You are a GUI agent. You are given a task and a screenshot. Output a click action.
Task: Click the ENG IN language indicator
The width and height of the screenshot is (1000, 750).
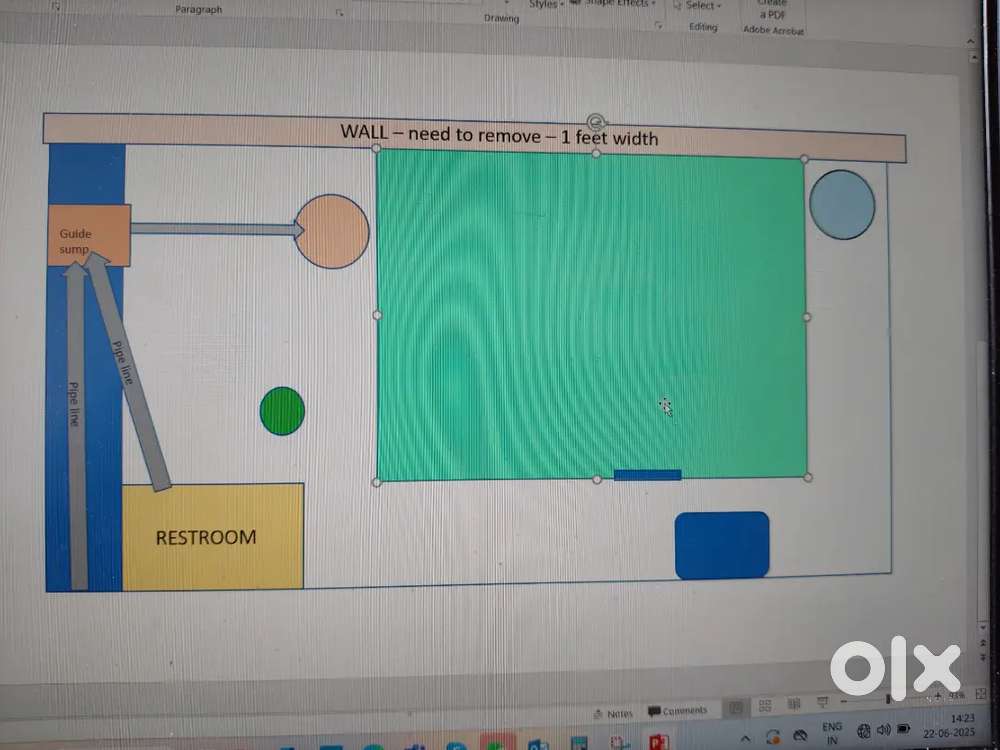pyautogui.click(x=832, y=733)
